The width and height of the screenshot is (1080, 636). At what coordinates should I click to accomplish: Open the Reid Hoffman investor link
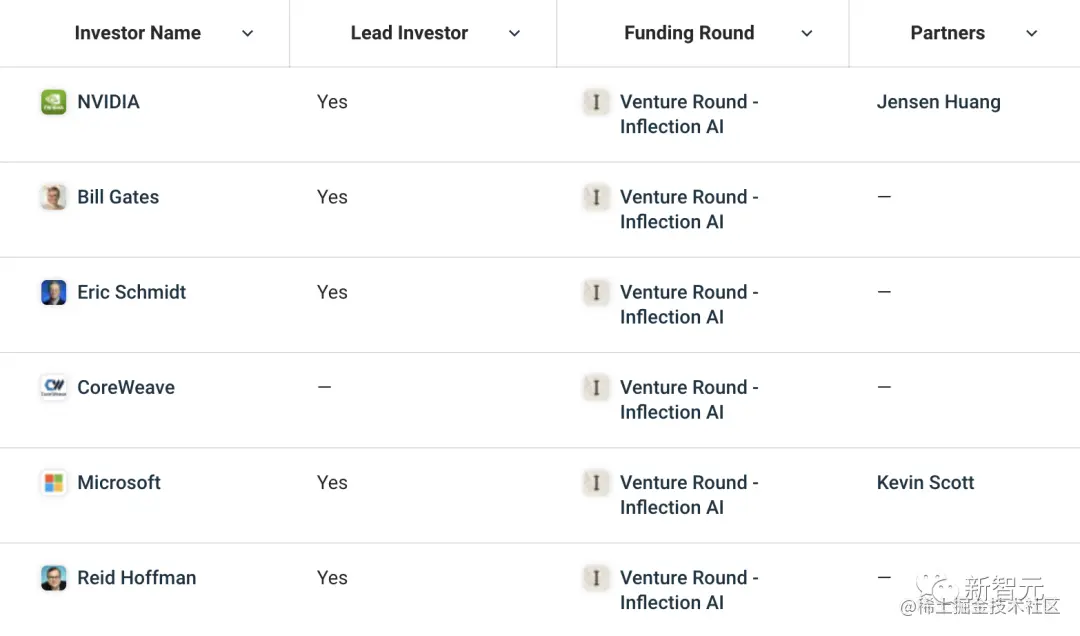tap(137, 578)
